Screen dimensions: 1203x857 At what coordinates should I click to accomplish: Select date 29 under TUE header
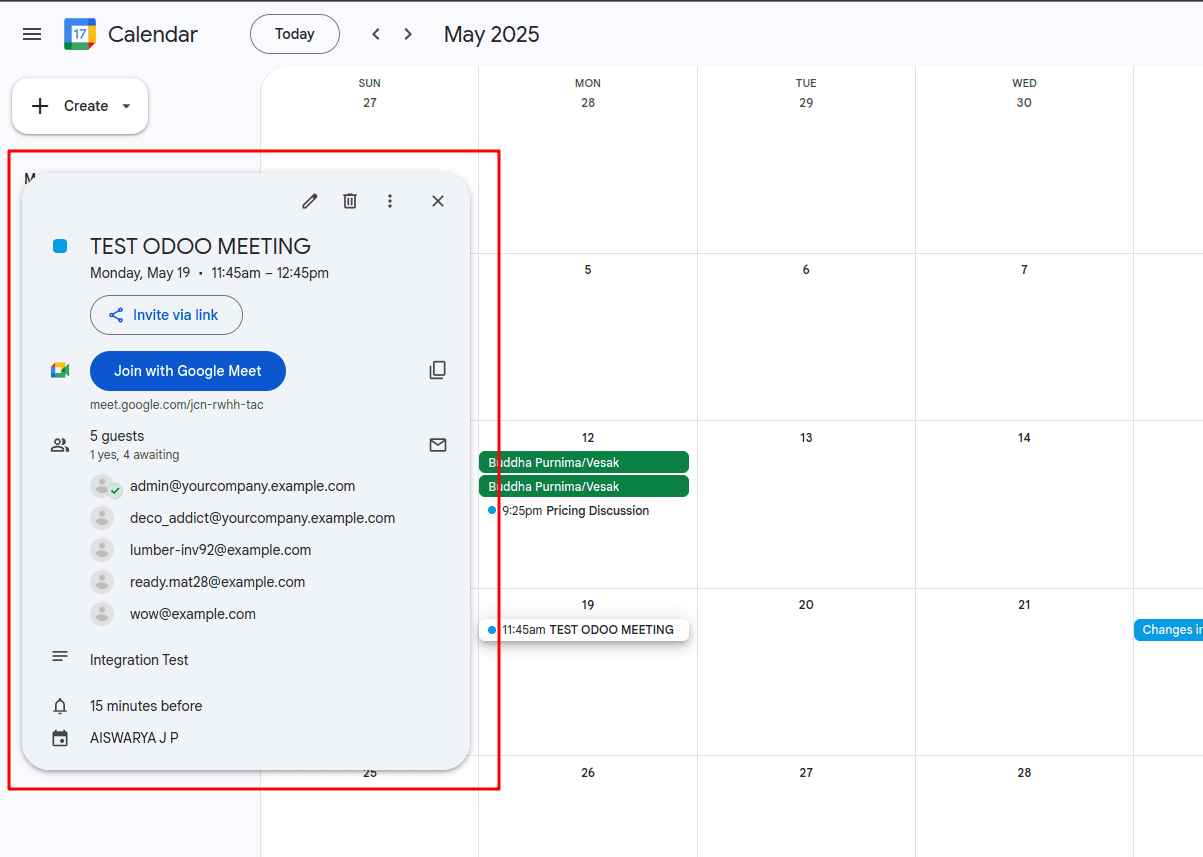806,103
